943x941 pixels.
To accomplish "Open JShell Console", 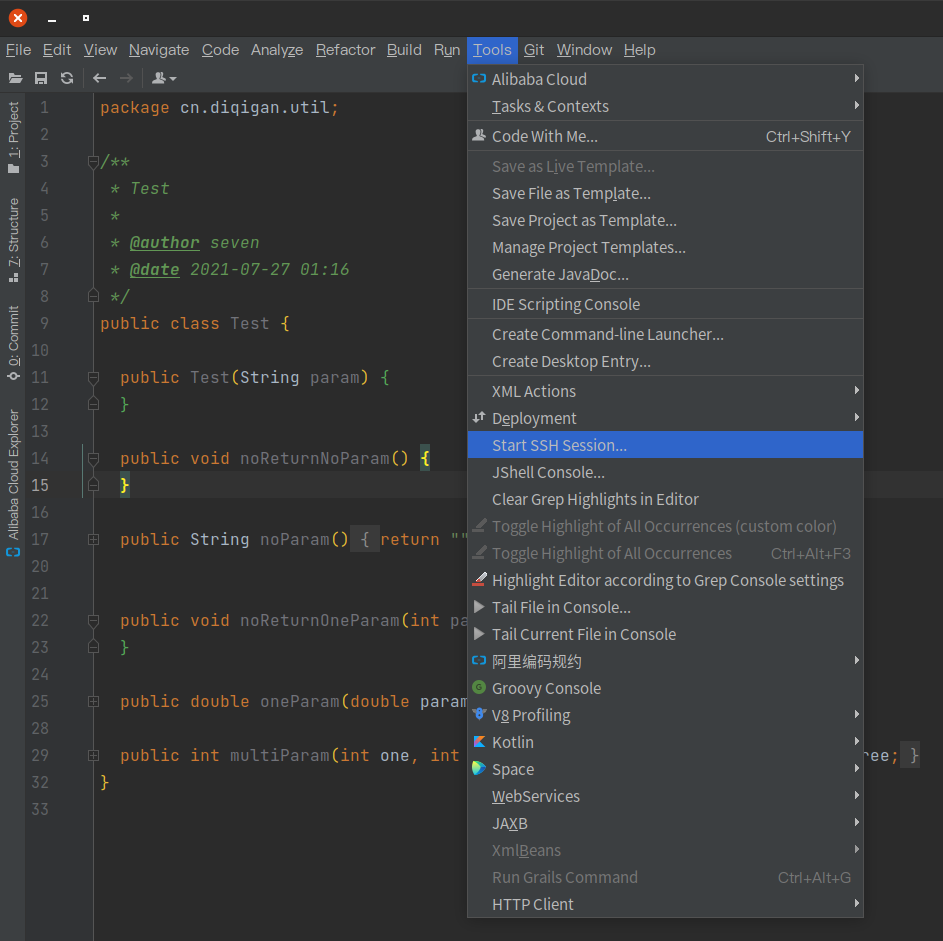I will coord(665,472).
